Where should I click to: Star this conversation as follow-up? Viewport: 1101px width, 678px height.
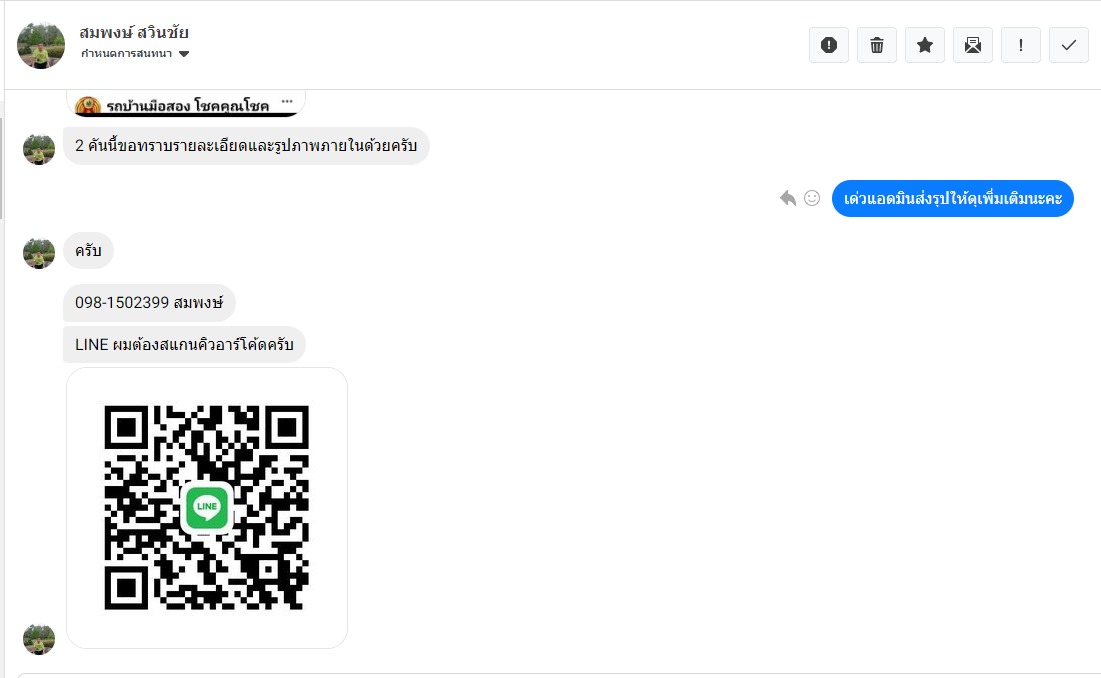pyautogui.click(x=924, y=45)
